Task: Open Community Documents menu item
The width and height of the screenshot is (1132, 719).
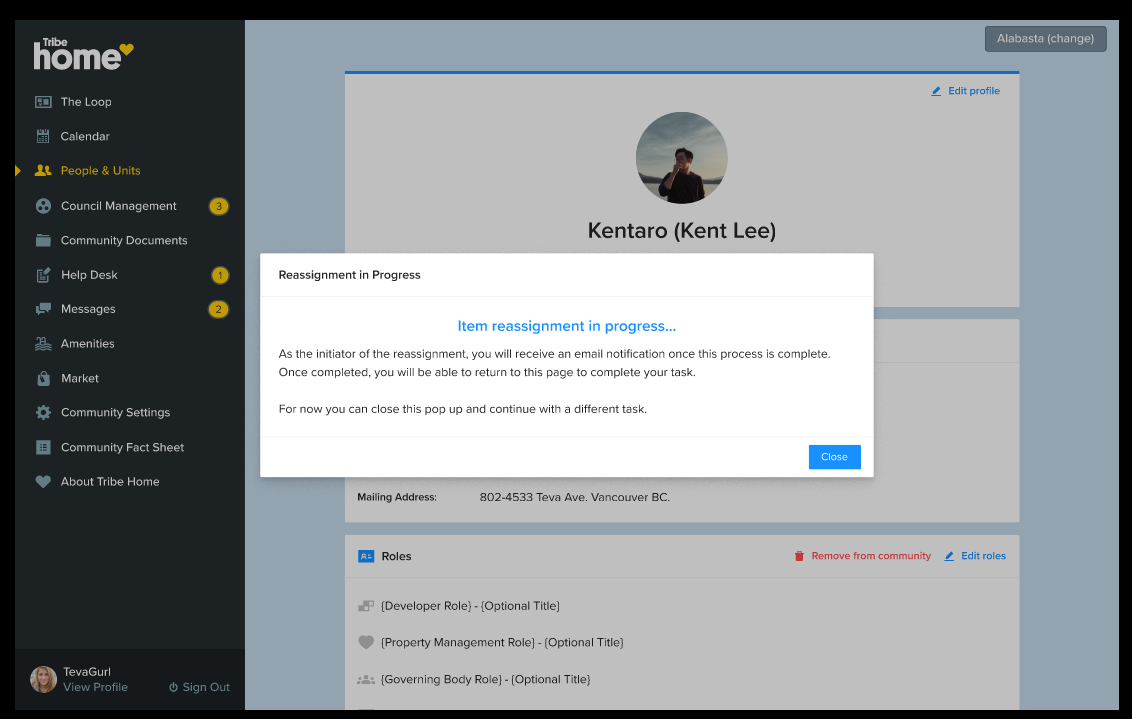Action: tap(123, 240)
